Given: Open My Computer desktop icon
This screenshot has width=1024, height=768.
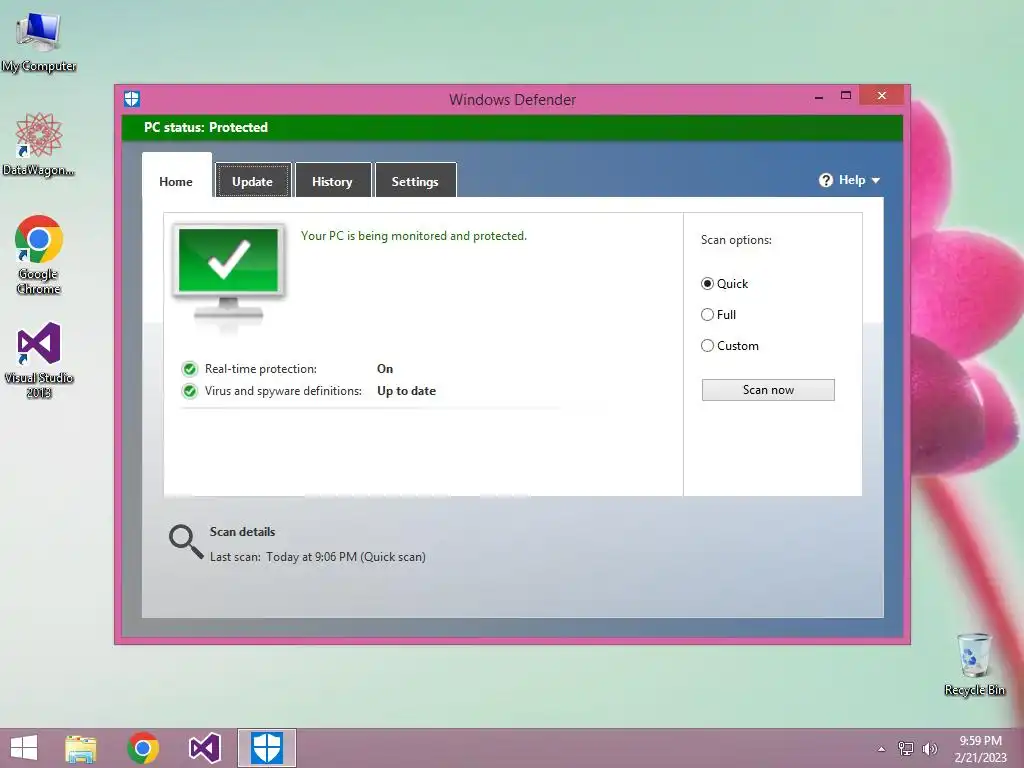Looking at the screenshot, I should click(x=39, y=42).
